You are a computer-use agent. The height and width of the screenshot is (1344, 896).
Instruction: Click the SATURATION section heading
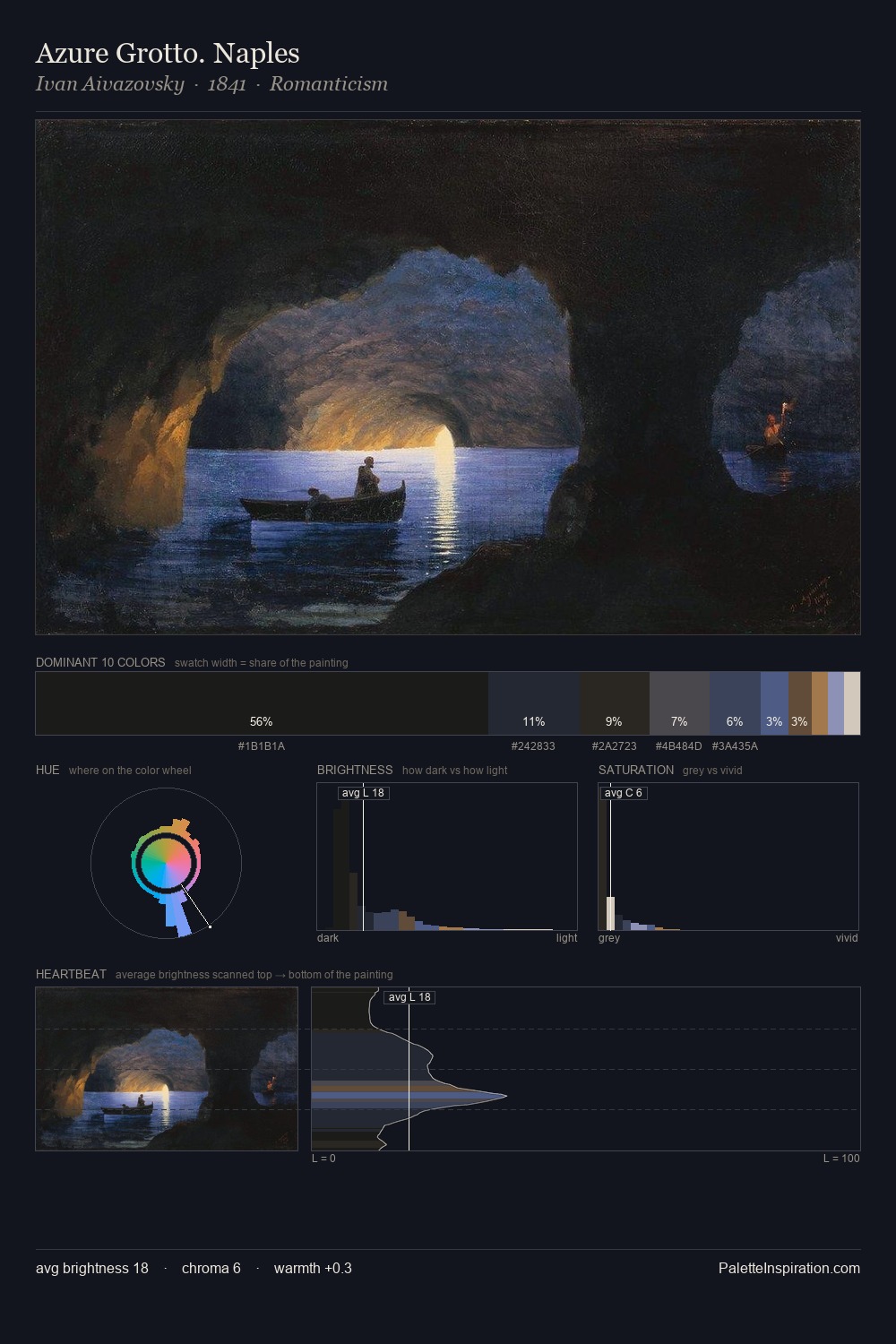pyautogui.click(x=636, y=770)
